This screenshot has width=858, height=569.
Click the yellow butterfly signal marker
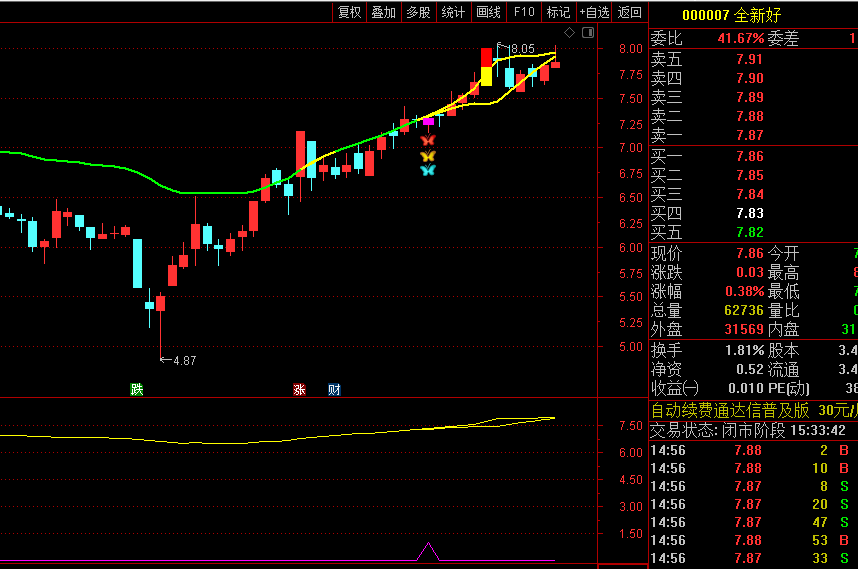point(428,156)
